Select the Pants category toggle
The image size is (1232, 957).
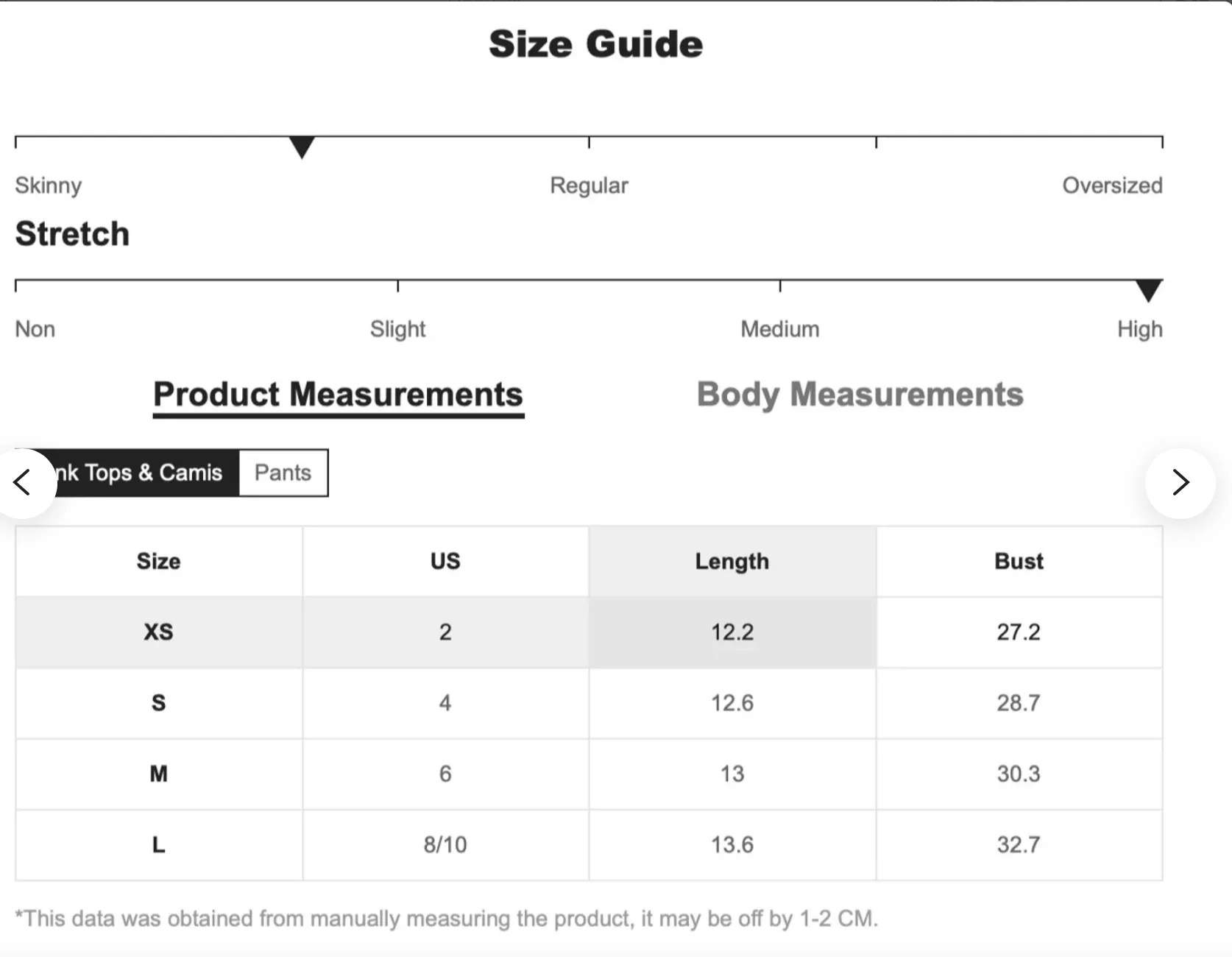pyautogui.click(x=283, y=473)
